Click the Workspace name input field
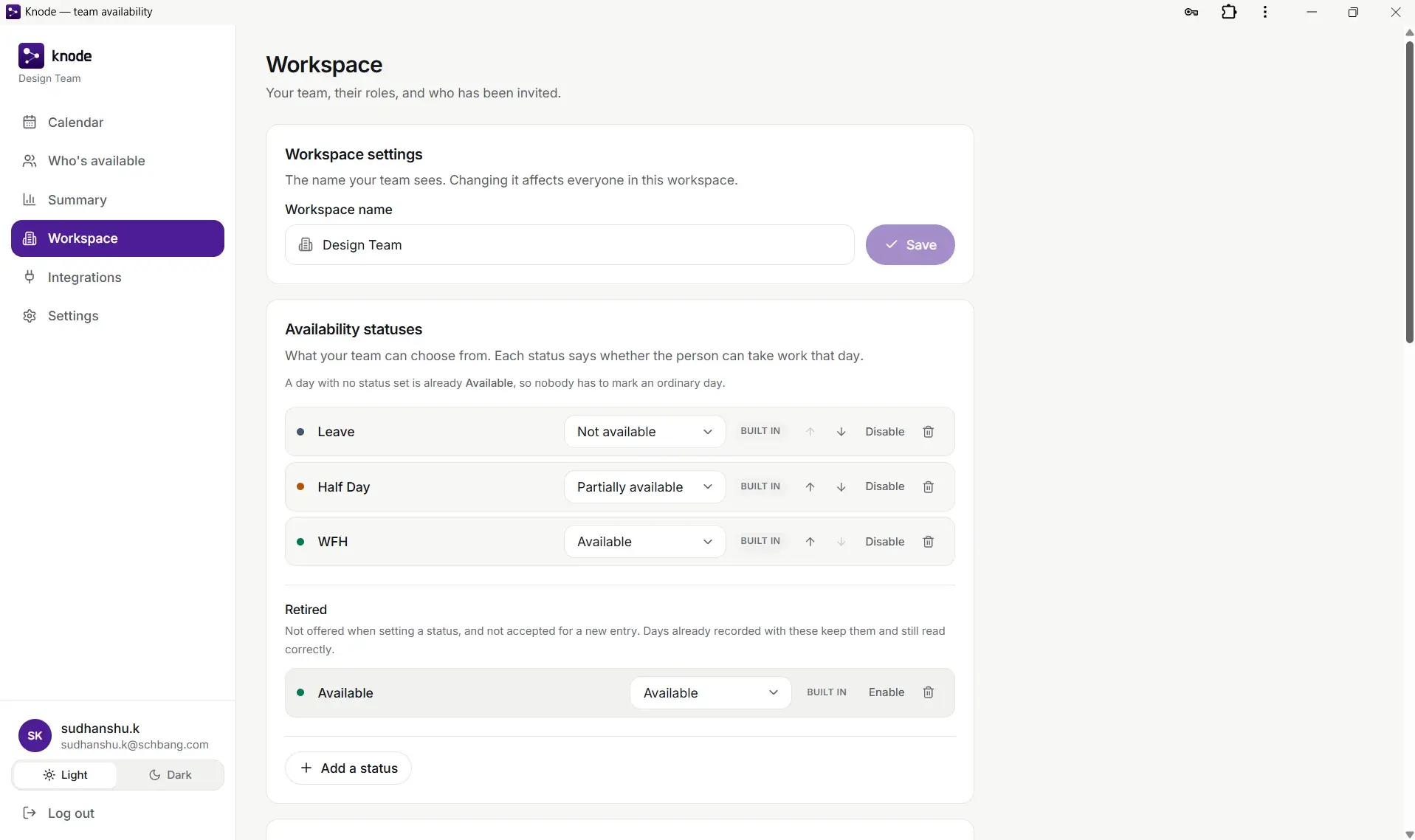Image resolution: width=1415 pixels, height=840 pixels. [569, 245]
